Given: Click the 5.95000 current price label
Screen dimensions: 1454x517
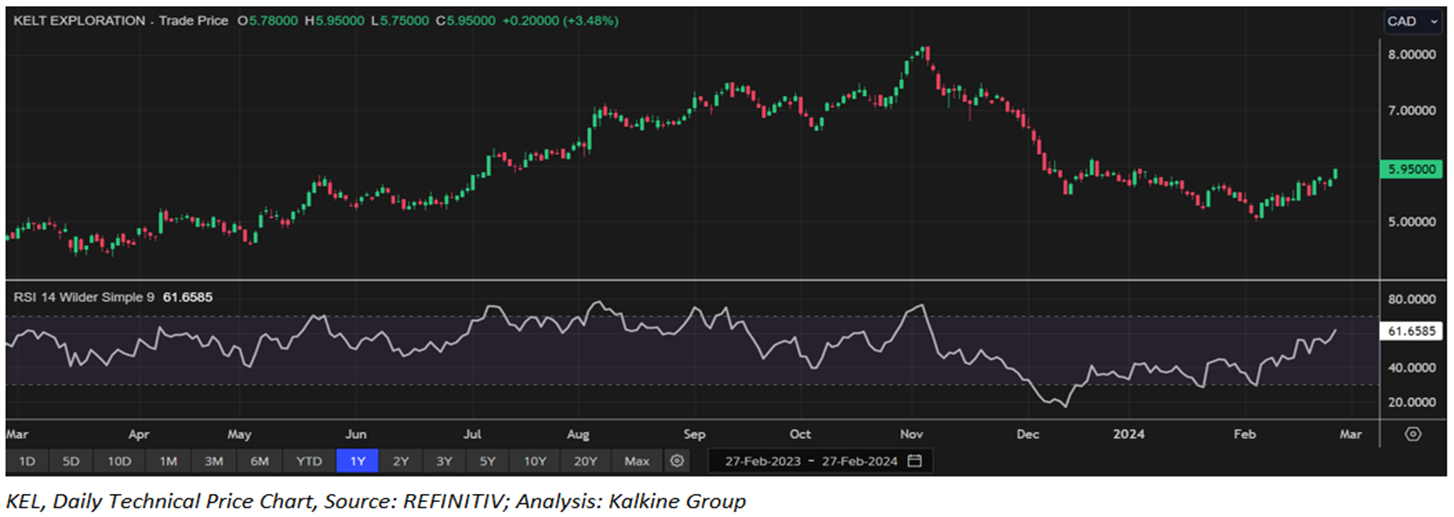Looking at the screenshot, I should click(1410, 169).
